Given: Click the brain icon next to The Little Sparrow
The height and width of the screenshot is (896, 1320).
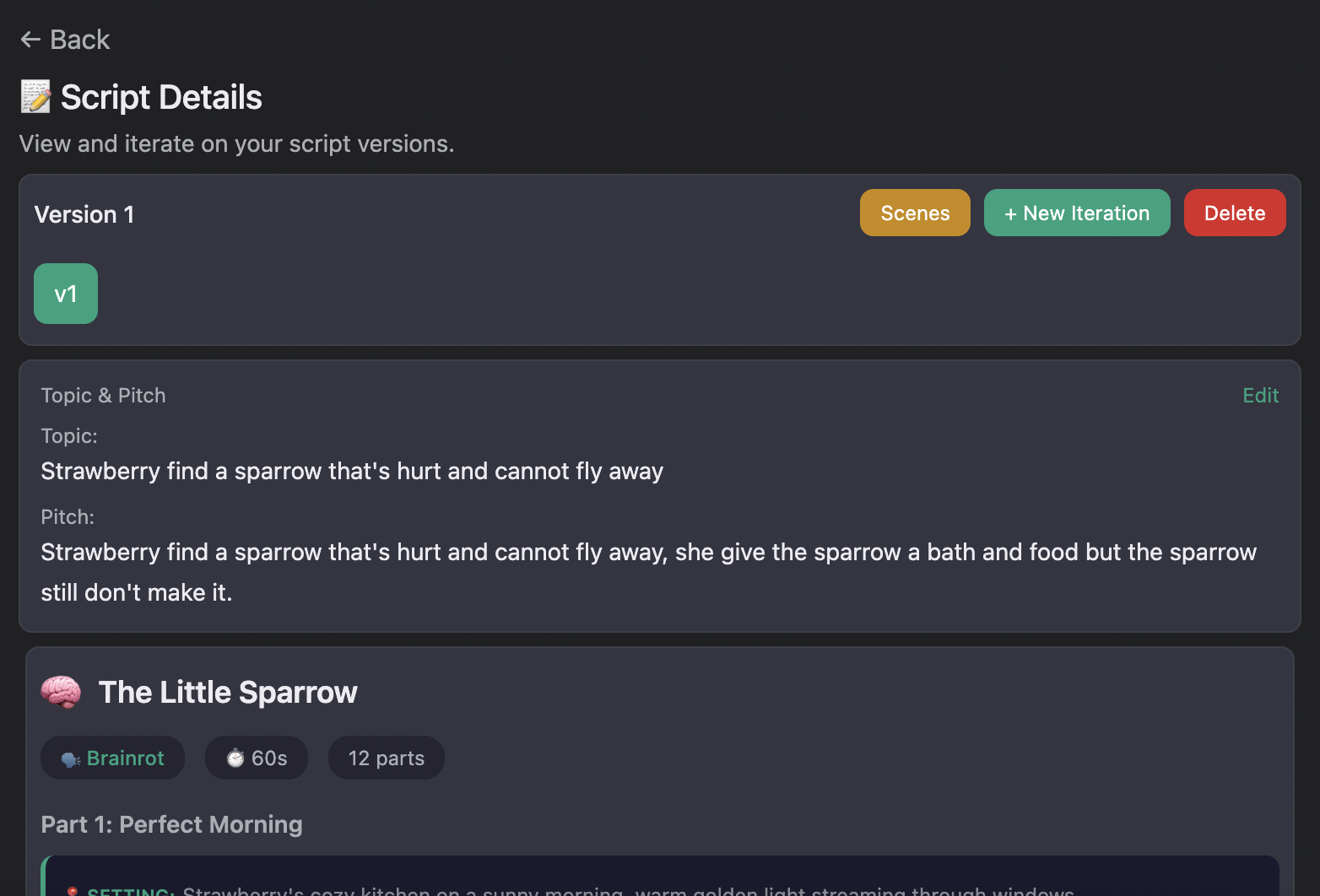Looking at the screenshot, I should pyautogui.click(x=61, y=693).
